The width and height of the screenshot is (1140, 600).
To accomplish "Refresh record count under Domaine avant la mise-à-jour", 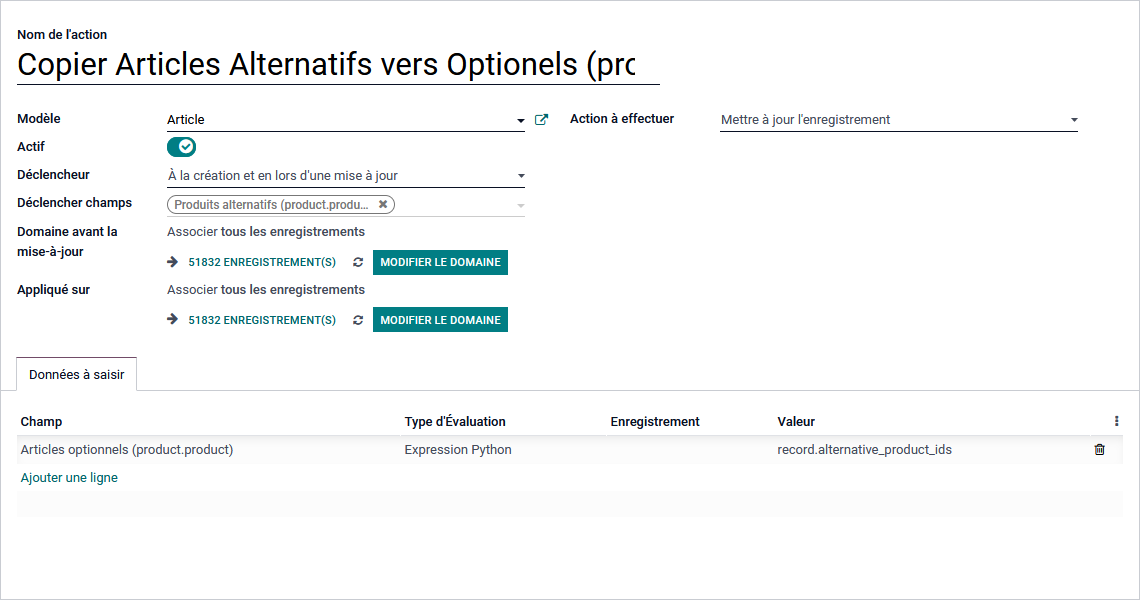I will point(358,263).
